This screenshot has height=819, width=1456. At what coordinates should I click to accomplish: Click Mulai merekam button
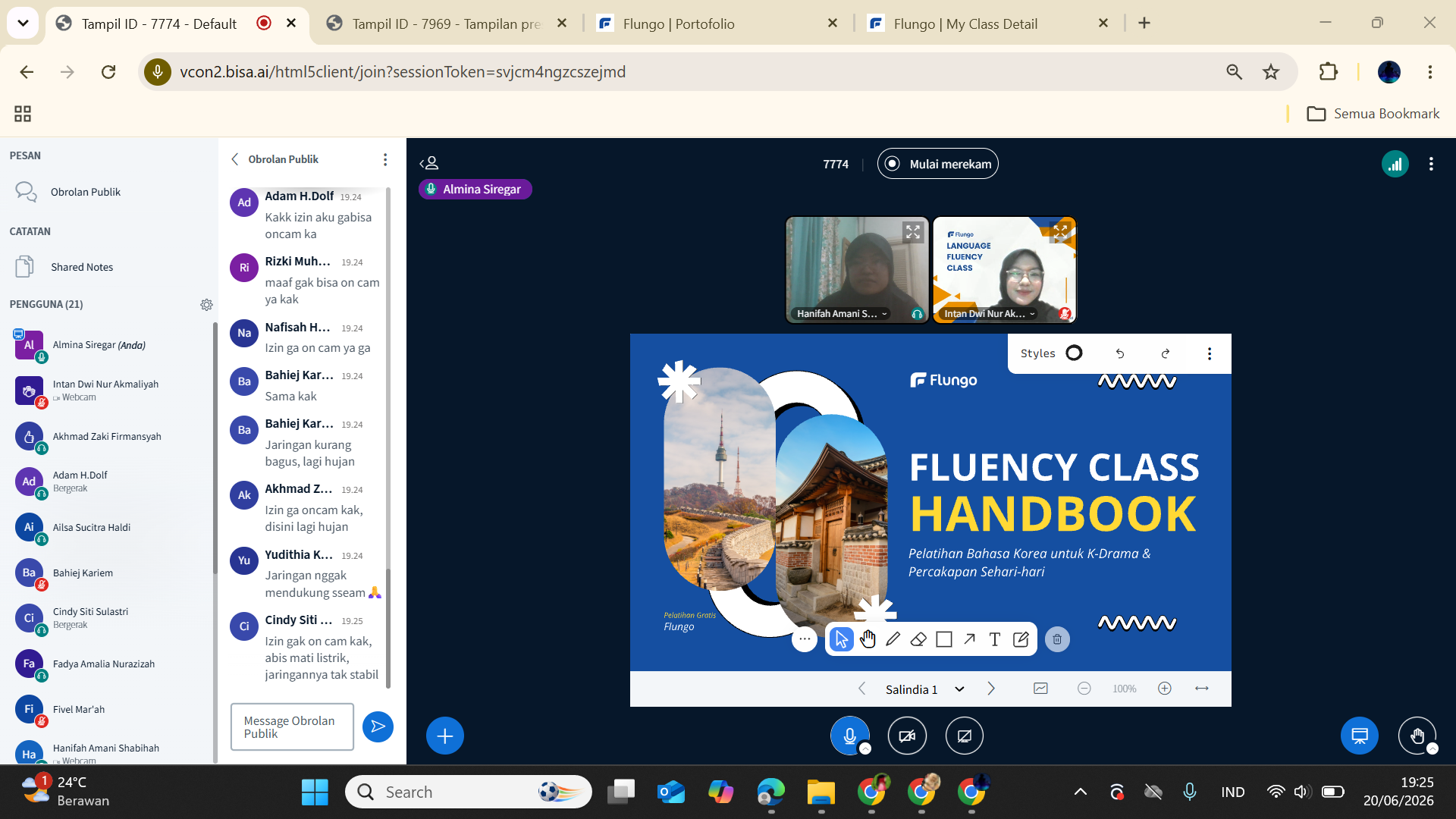click(937, 164)
